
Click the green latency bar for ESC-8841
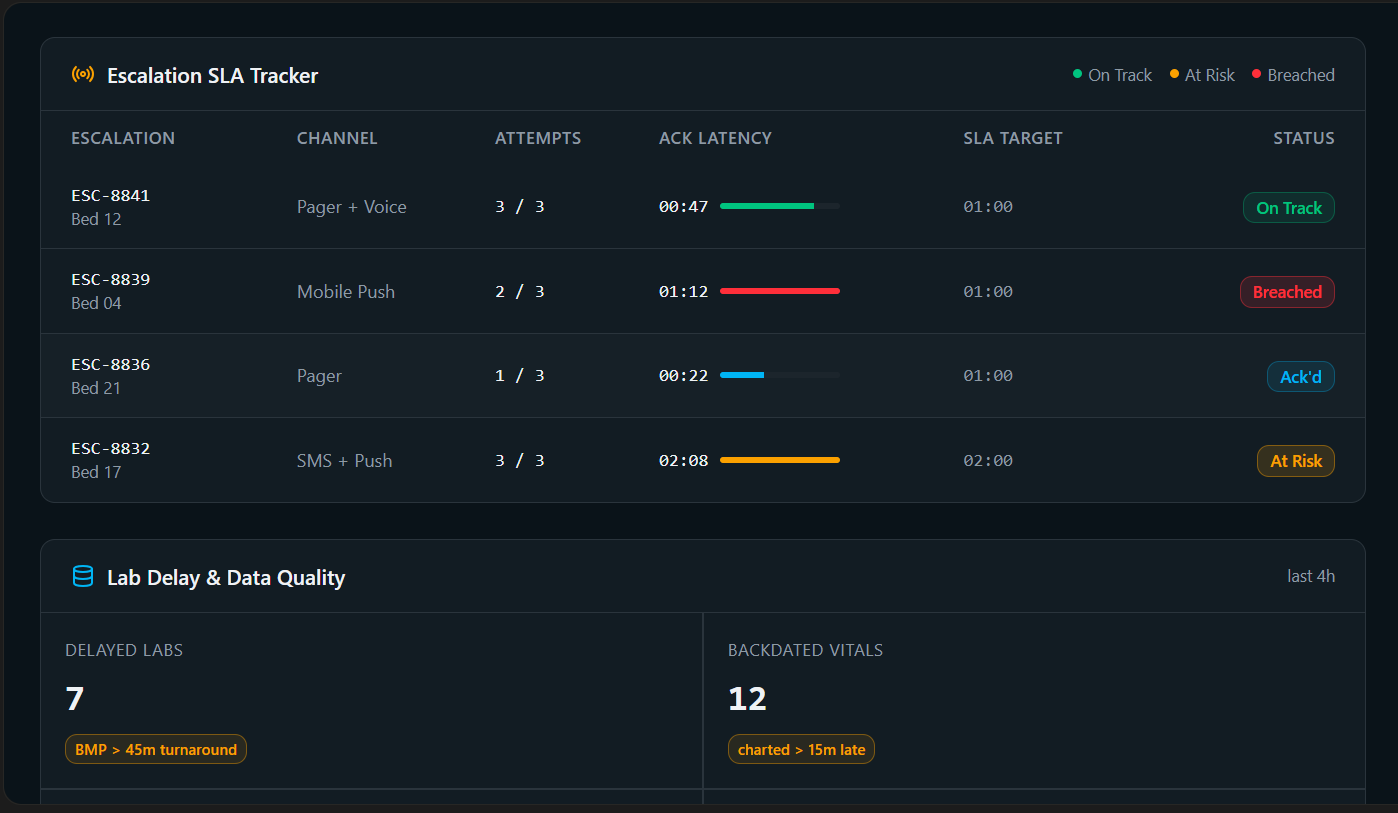pos(780,206)
